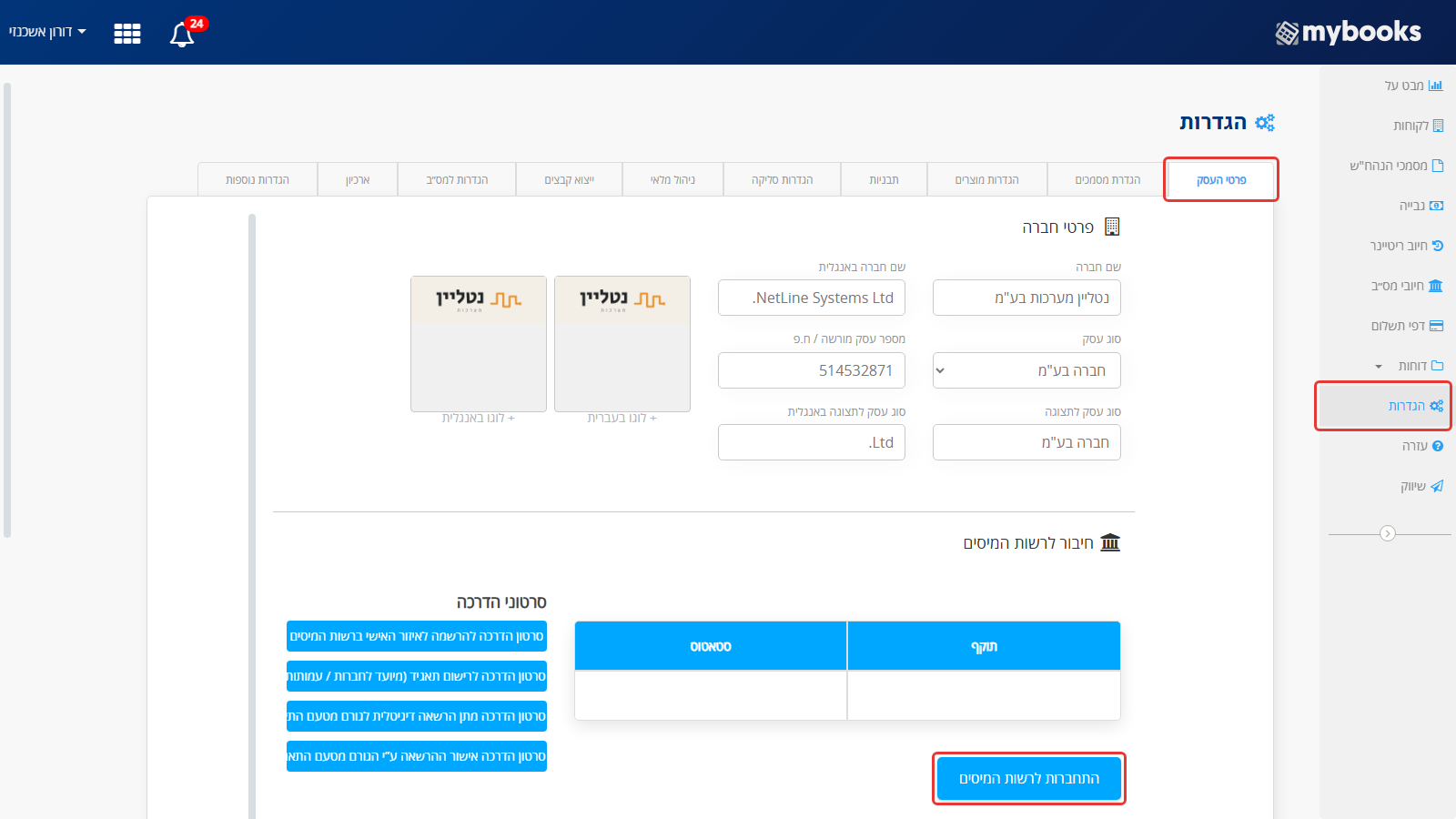Open עזרה help item in sidebar
The image size is (1456, 819).
1421,446
